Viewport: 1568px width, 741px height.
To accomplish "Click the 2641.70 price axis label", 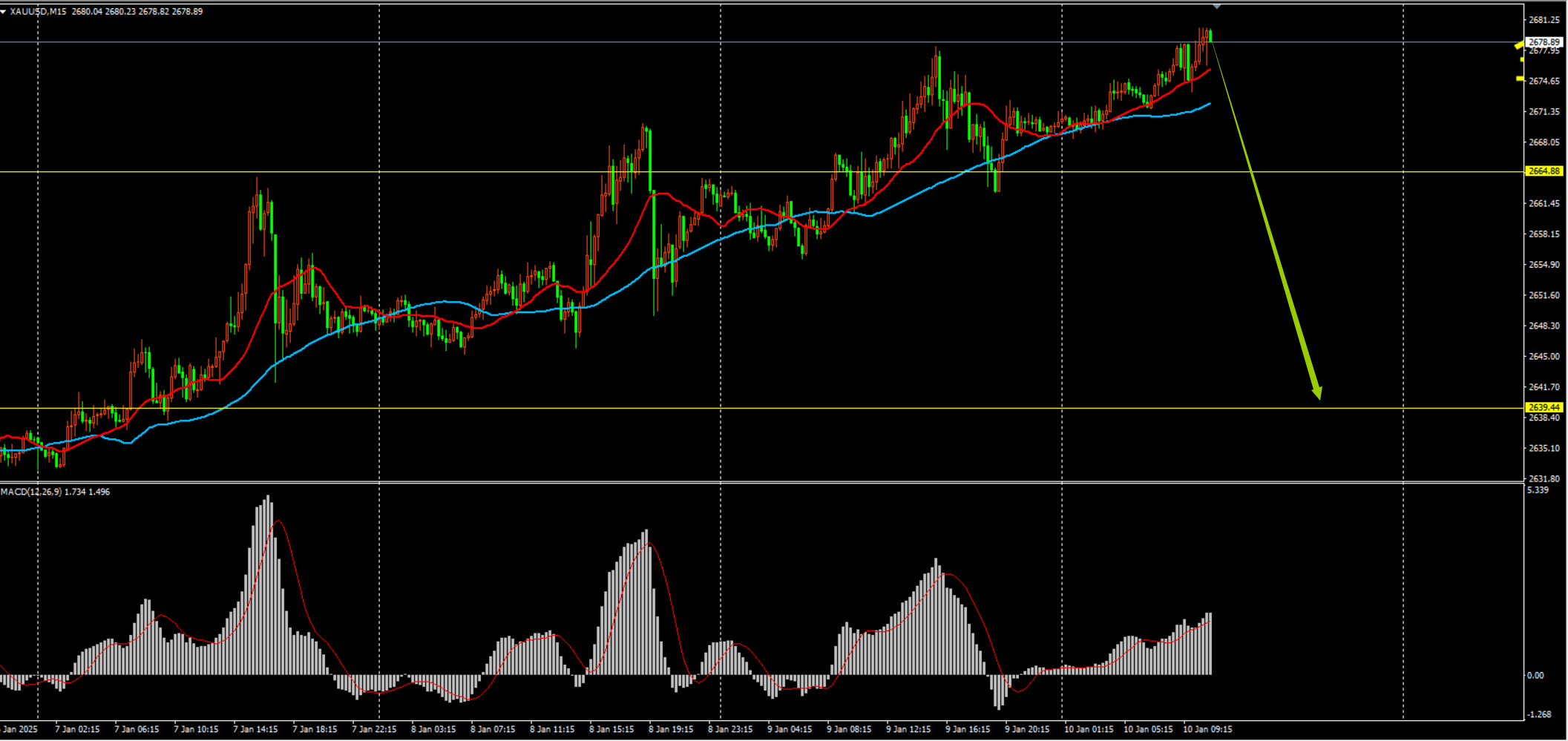I will pos(1544,387).
